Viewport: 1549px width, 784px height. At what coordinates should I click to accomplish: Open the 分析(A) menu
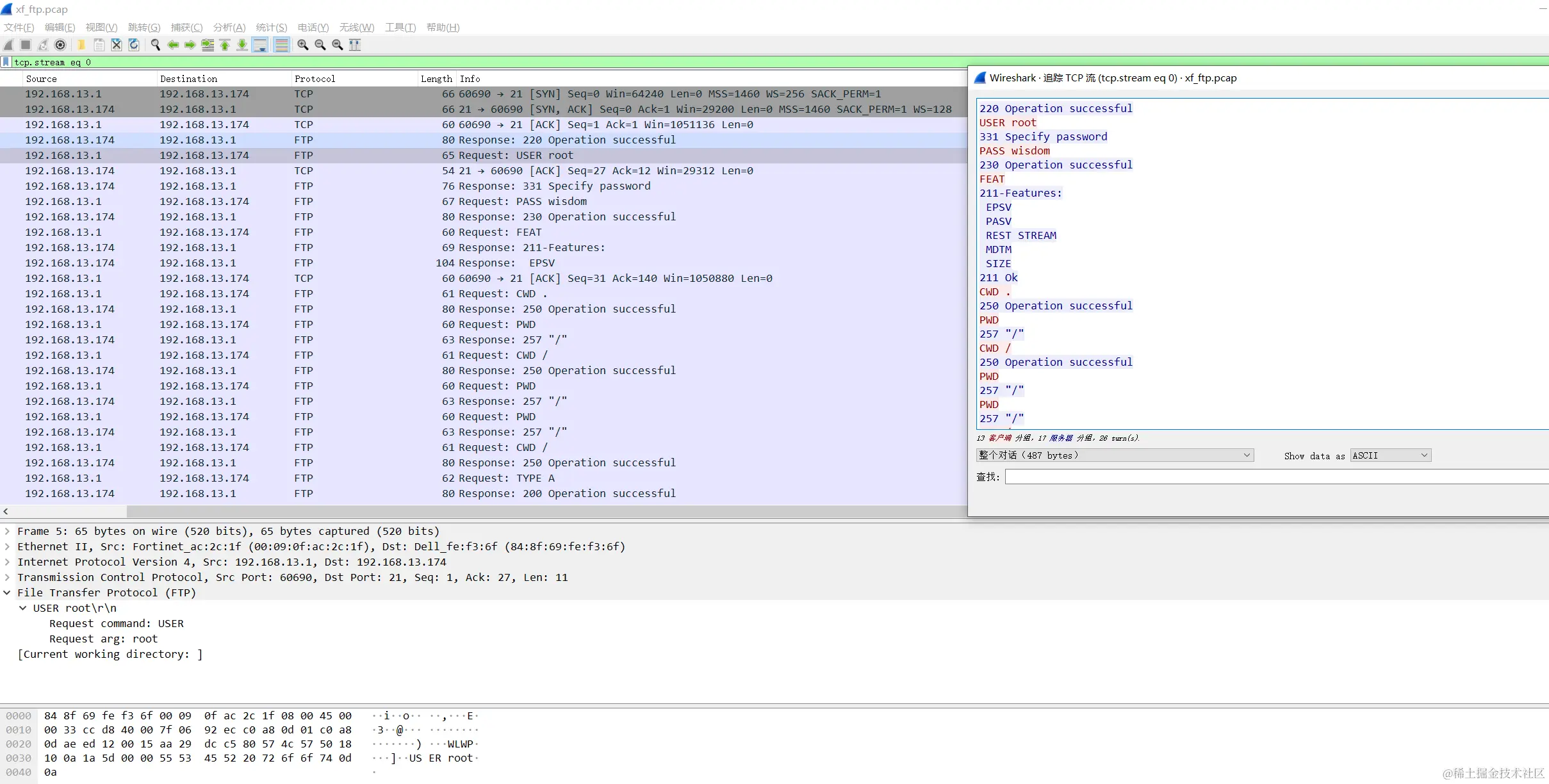coord(229,28)
